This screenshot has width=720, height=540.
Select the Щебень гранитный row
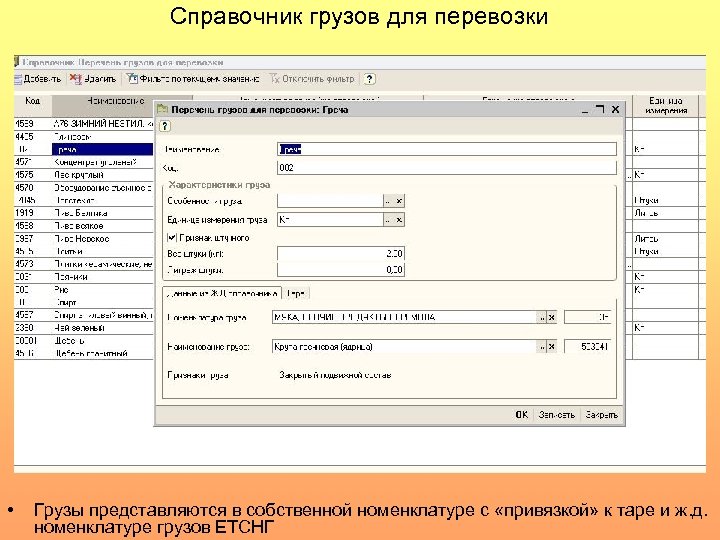84,353
